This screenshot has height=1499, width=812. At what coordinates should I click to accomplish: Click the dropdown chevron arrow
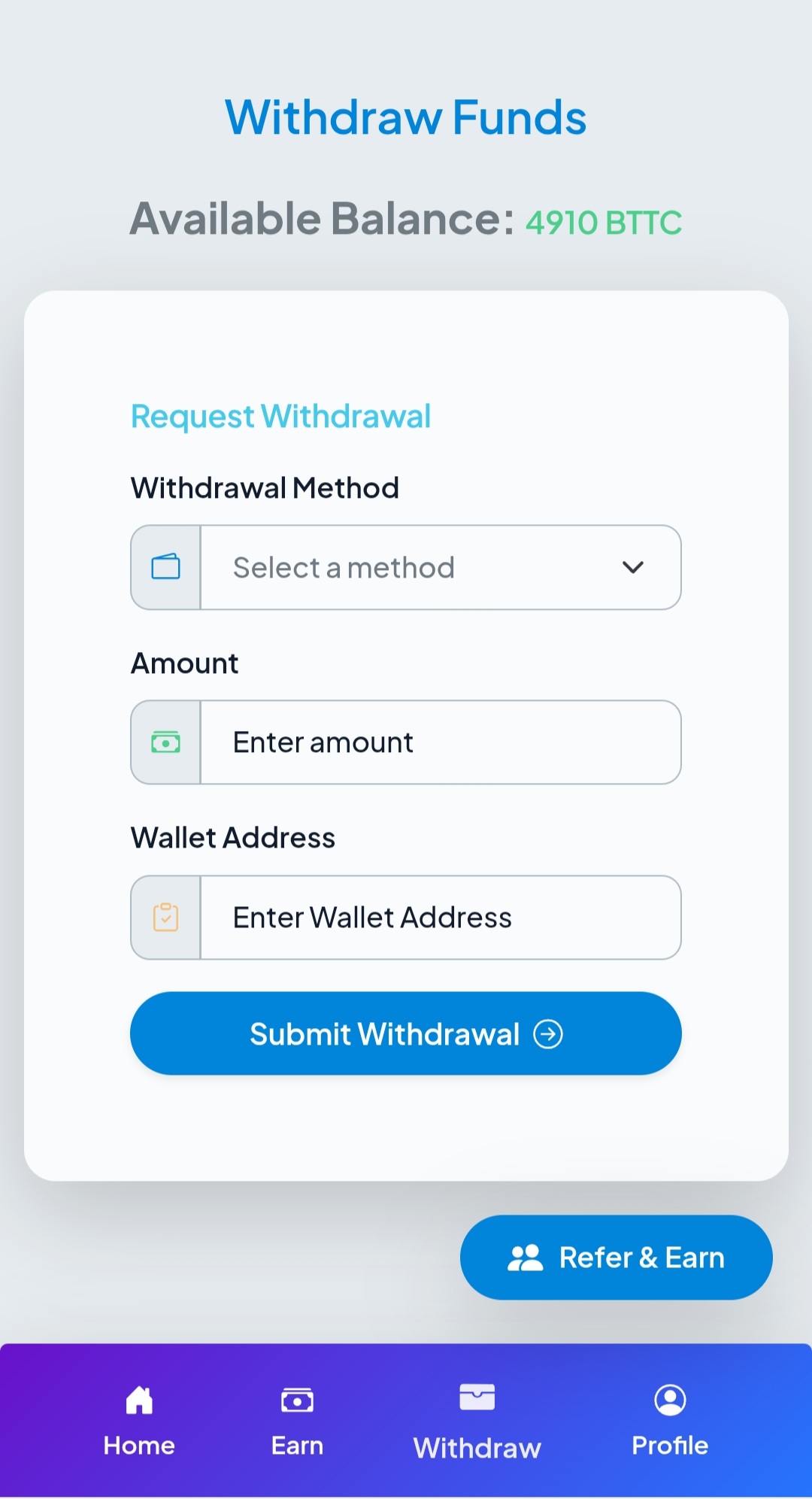click(633, 567)
